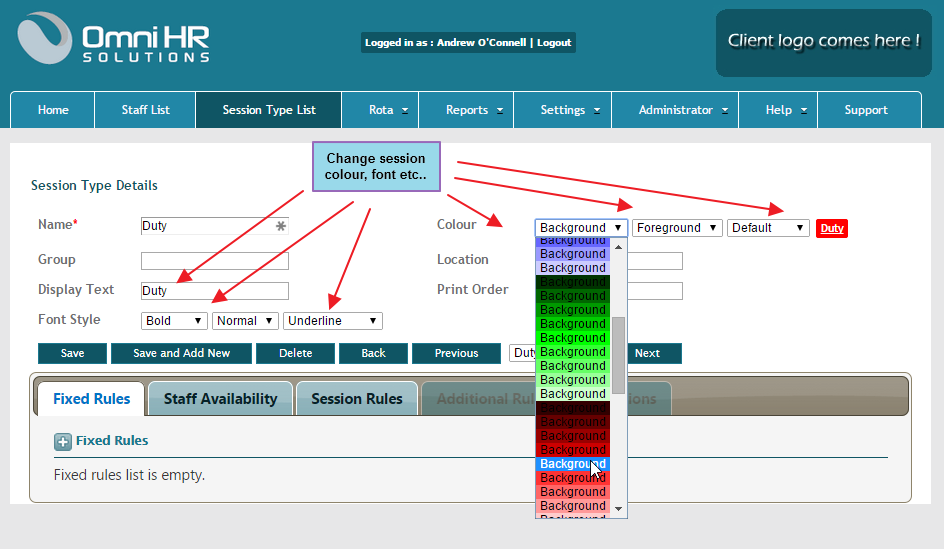
Task: Expand the Settings menu
Action: [563, 110]
